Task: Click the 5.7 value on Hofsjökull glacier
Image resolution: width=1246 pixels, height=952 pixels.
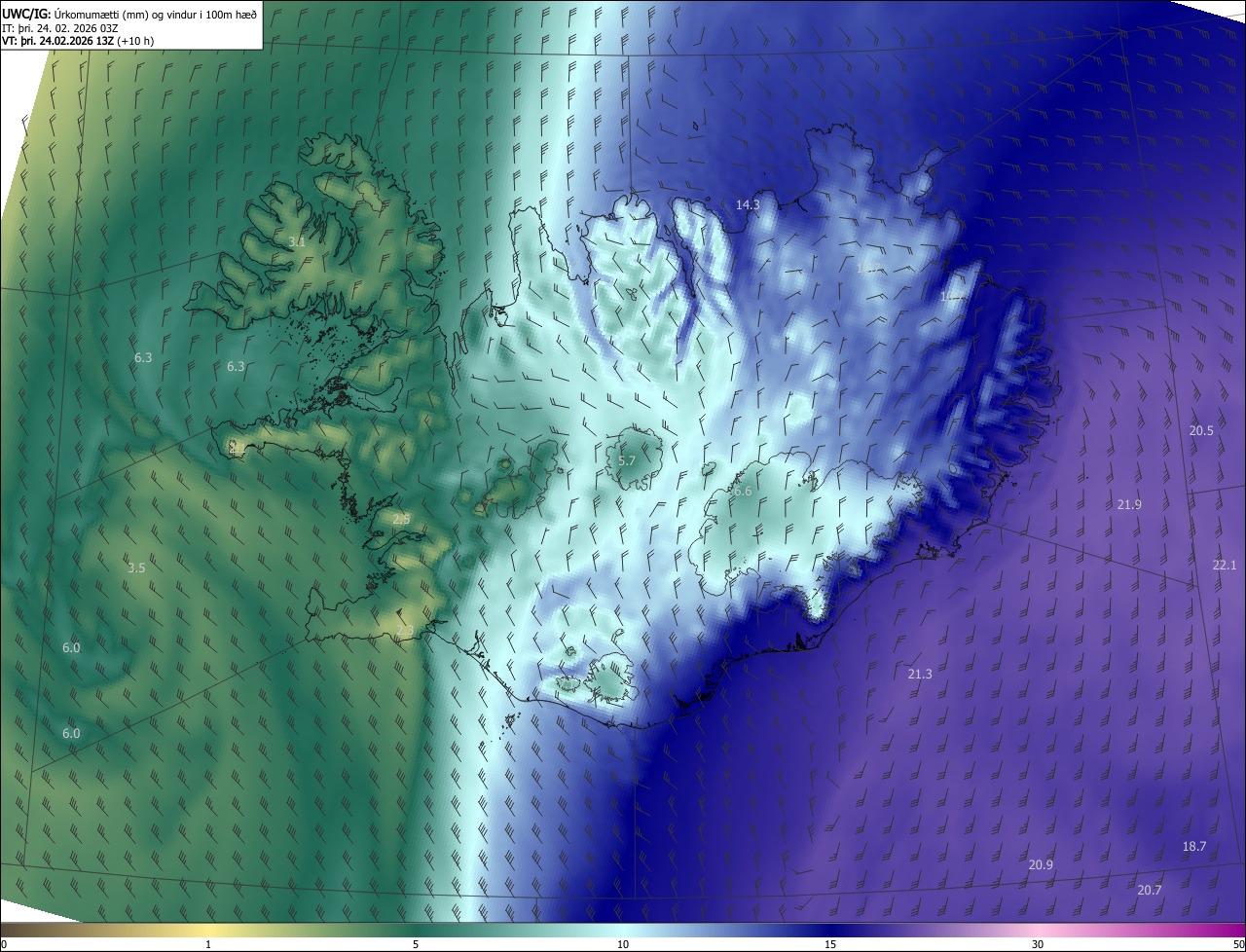Action: 627,460
